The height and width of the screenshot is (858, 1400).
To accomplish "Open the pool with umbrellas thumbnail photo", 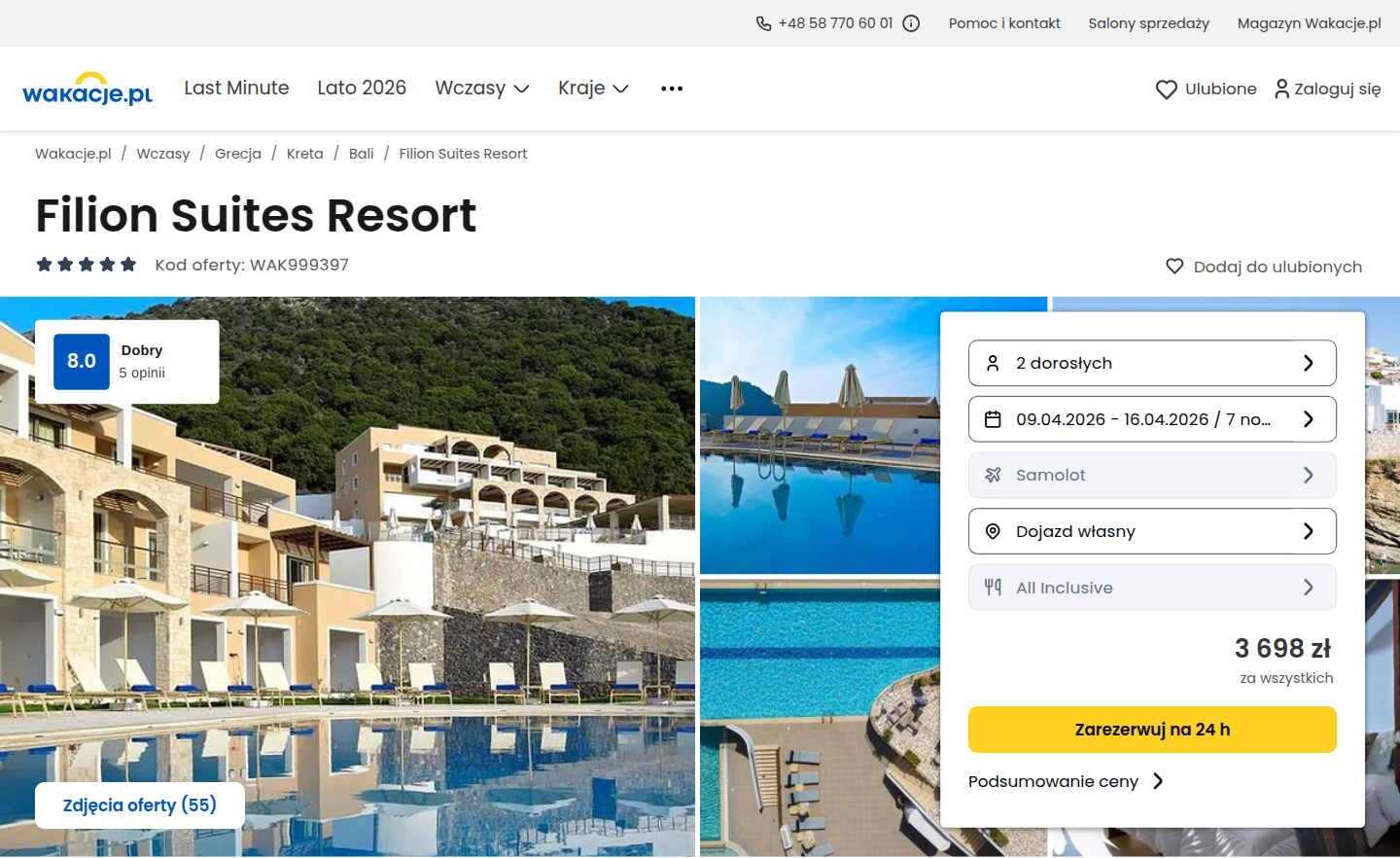I will pos(820,436).
